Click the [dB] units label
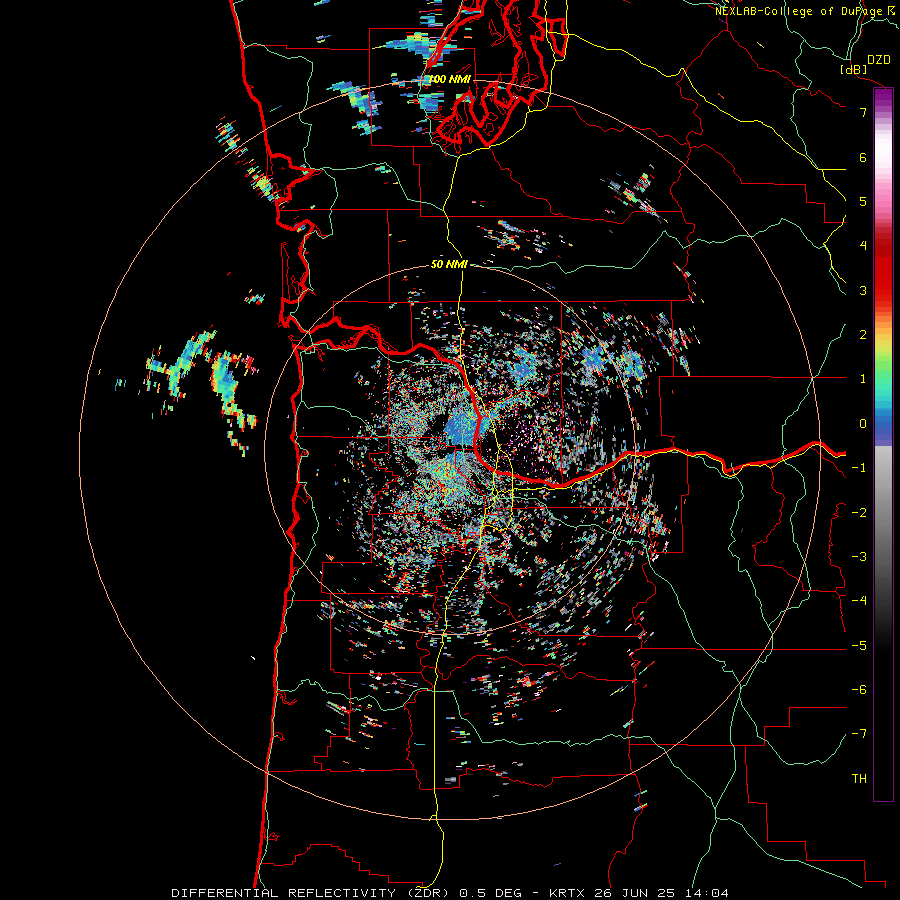900x900 pixels. [854, 69]
